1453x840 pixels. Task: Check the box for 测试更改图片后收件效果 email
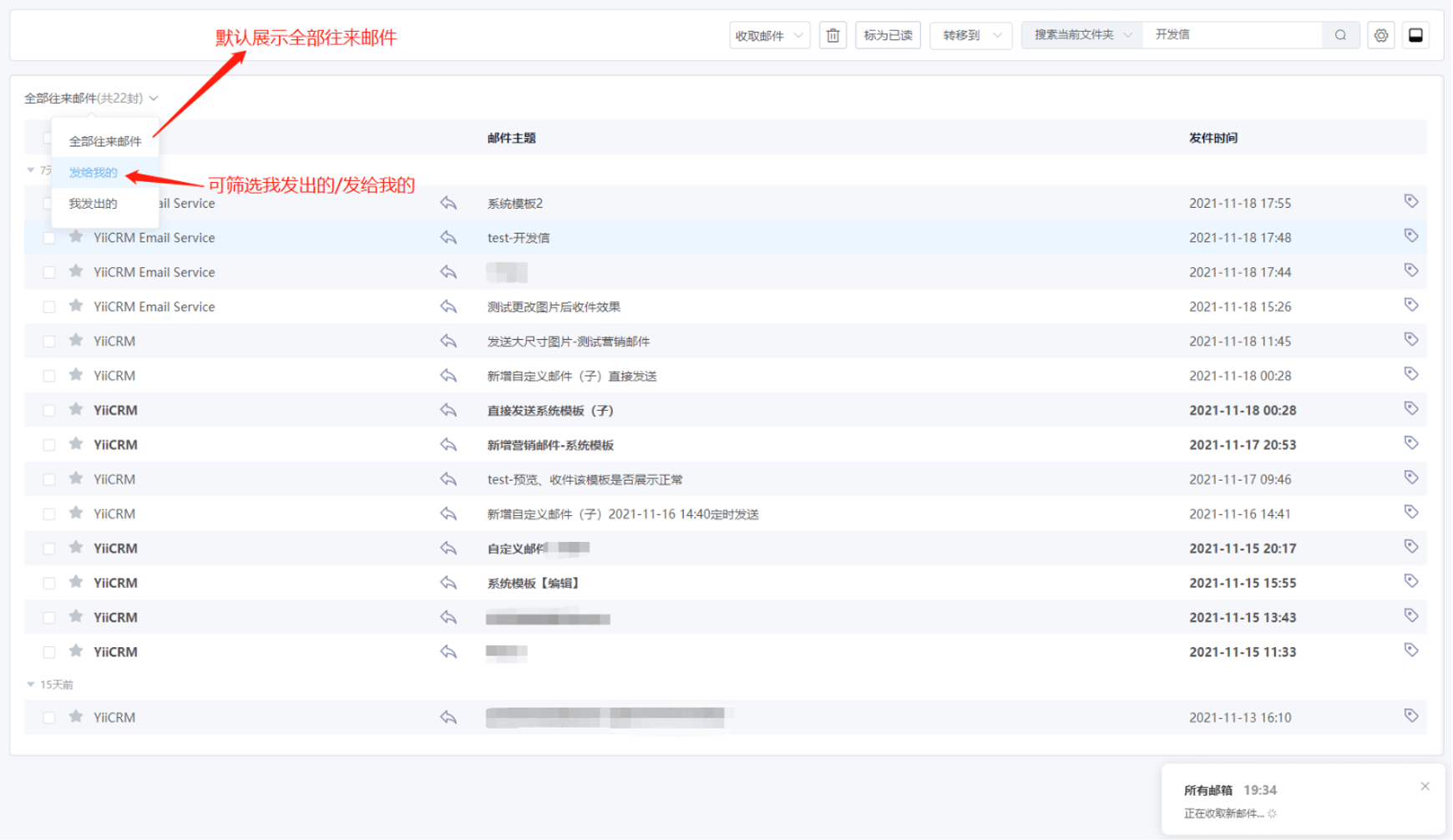pyautogui.click(x=49, y=307)
